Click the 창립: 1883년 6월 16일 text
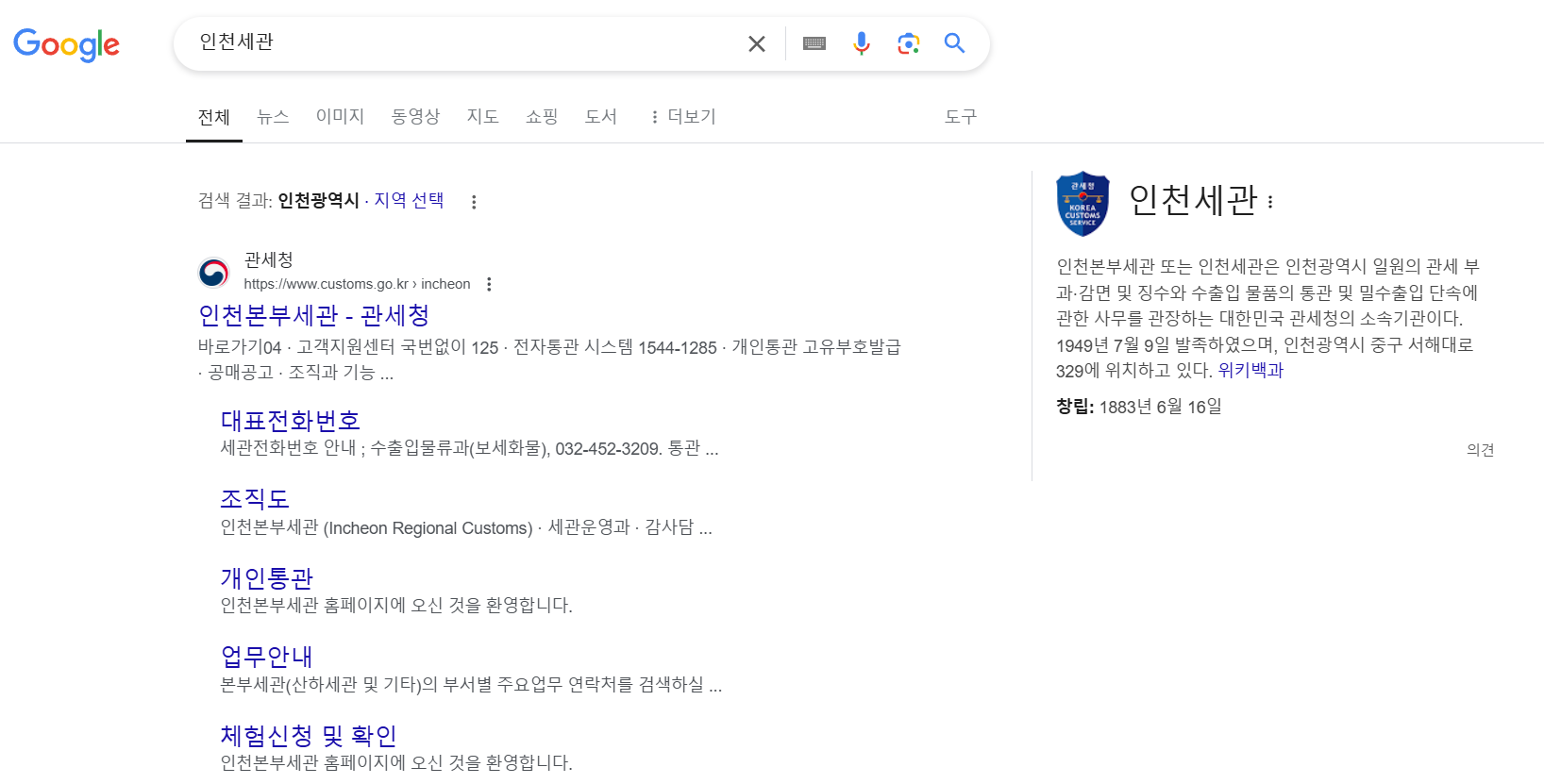 tap(1139, 406)
